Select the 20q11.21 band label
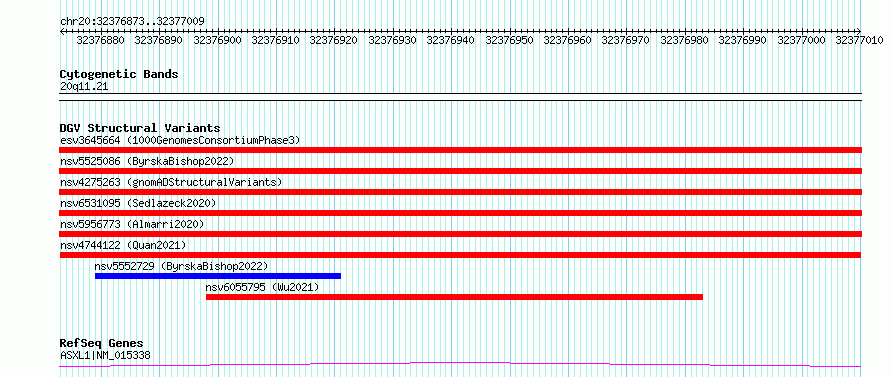Image resolution: width=890 pixels, height=377 pixels. (84, 87)
